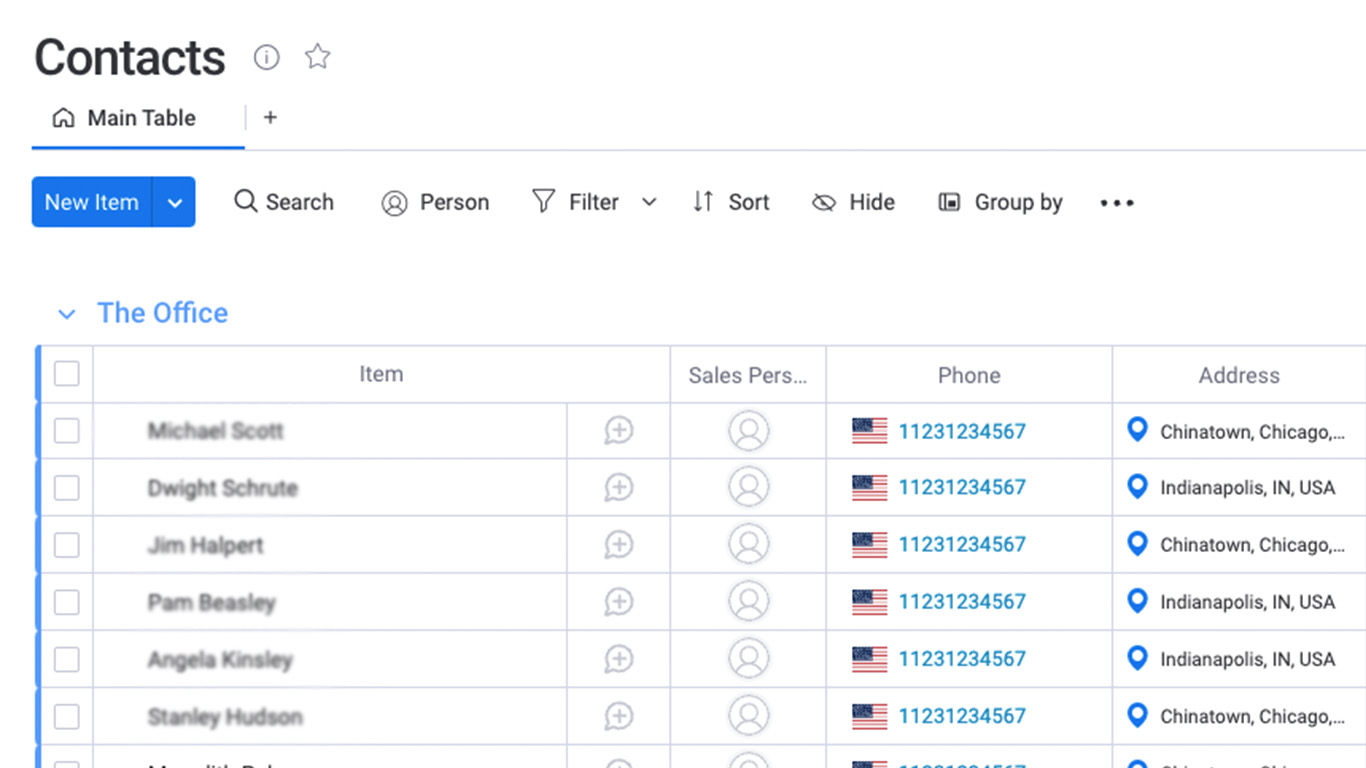
Task: Assign sales person for Pam Beasley
Action: tap(748, 602)
